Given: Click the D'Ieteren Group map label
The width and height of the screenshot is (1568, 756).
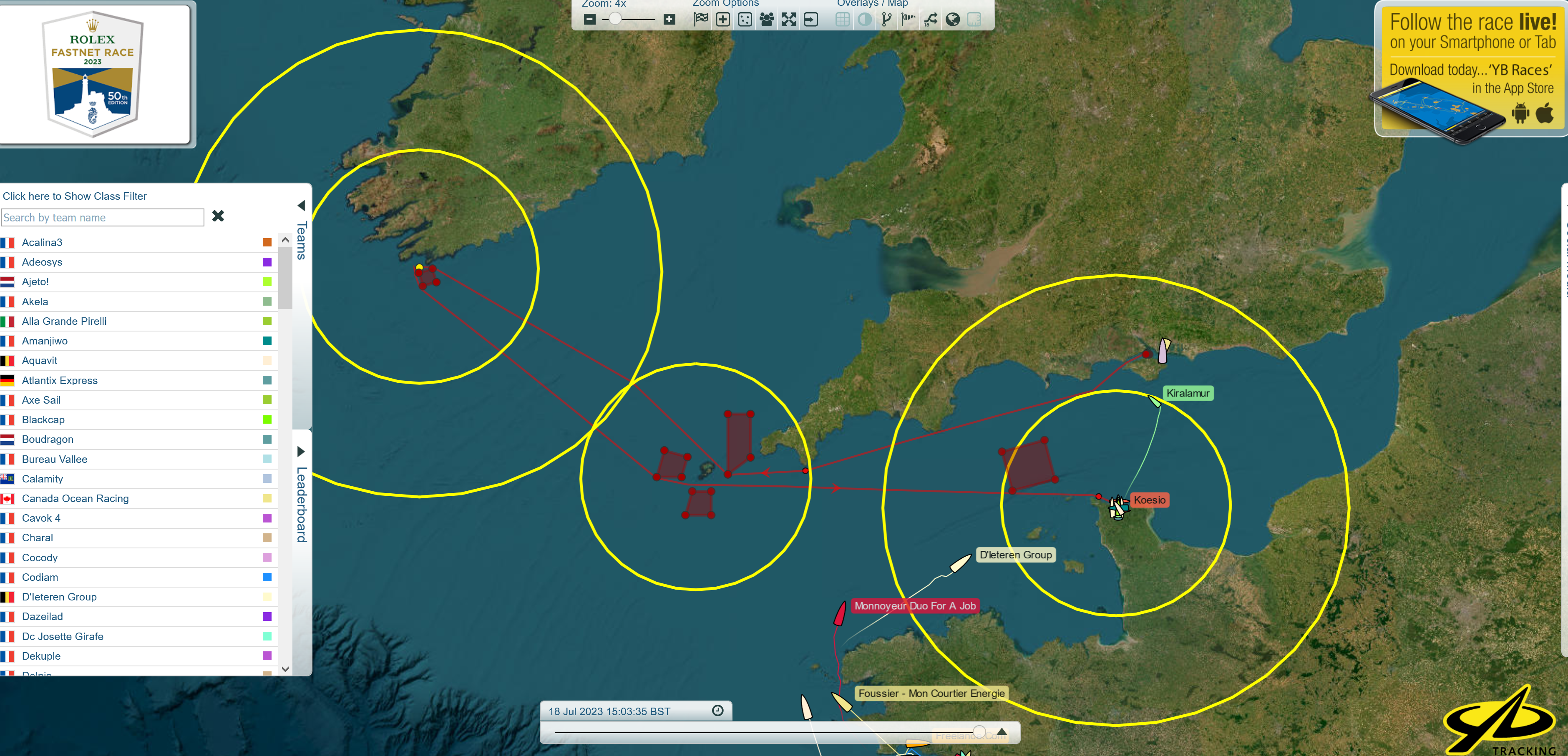Looking at the screenshot, I should click(1015, 555).
